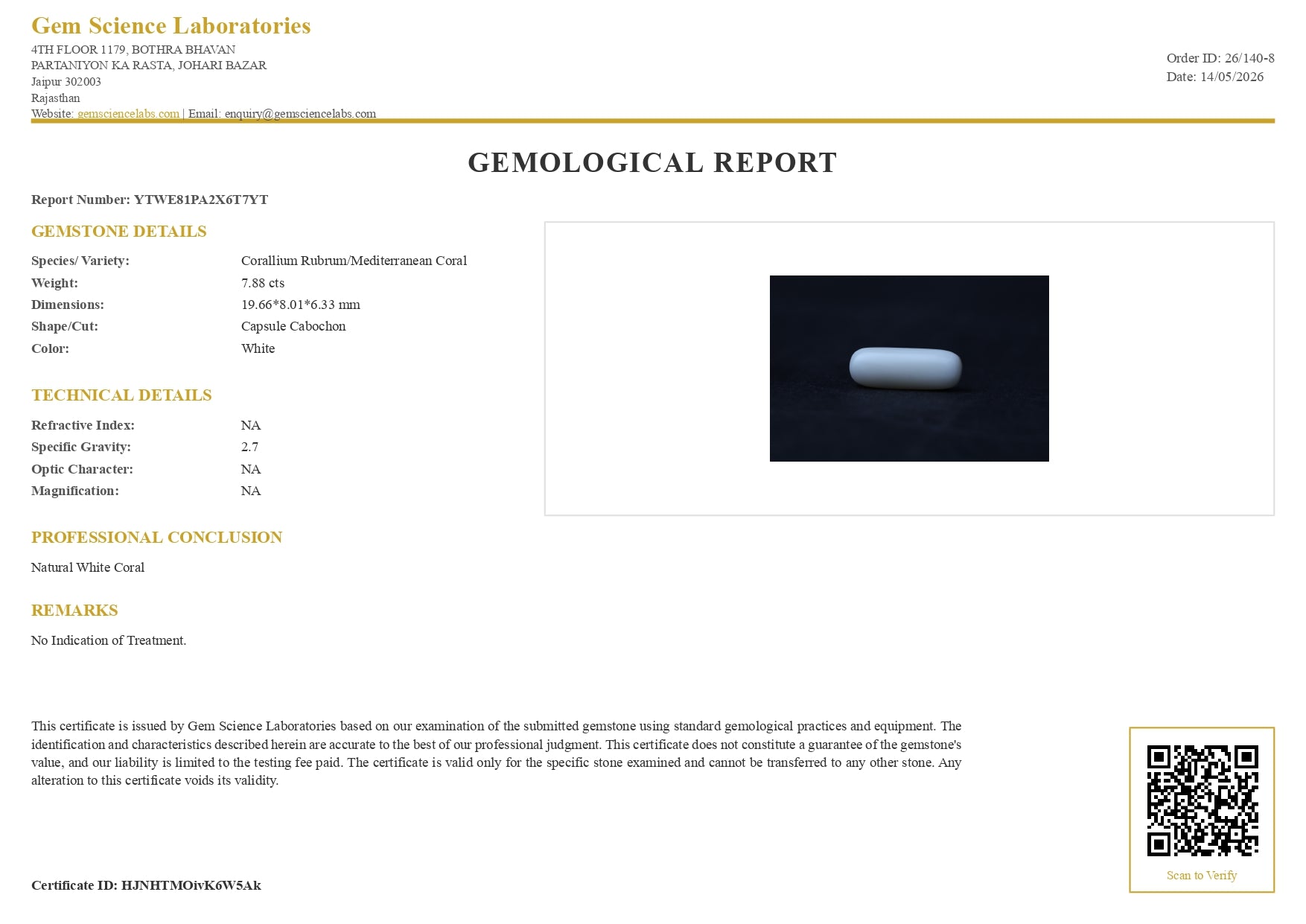Screen dimensions: 1306x924
Task: Click the PROFESSIONAL CONCLUSION heading
Action: coord(157,538)
